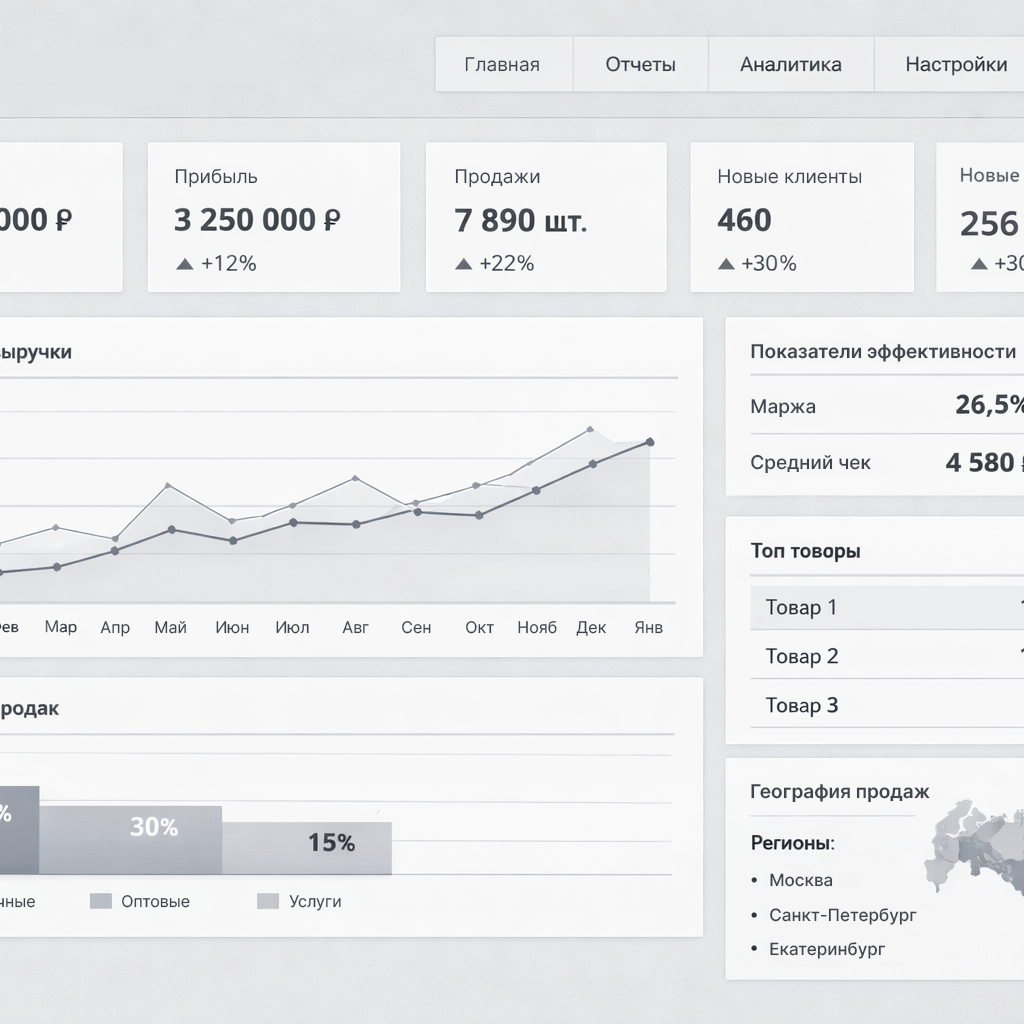Select the Продажи 7 890 шт. value
Screen dimensions: 1024x1024
[x=520, y=220]
